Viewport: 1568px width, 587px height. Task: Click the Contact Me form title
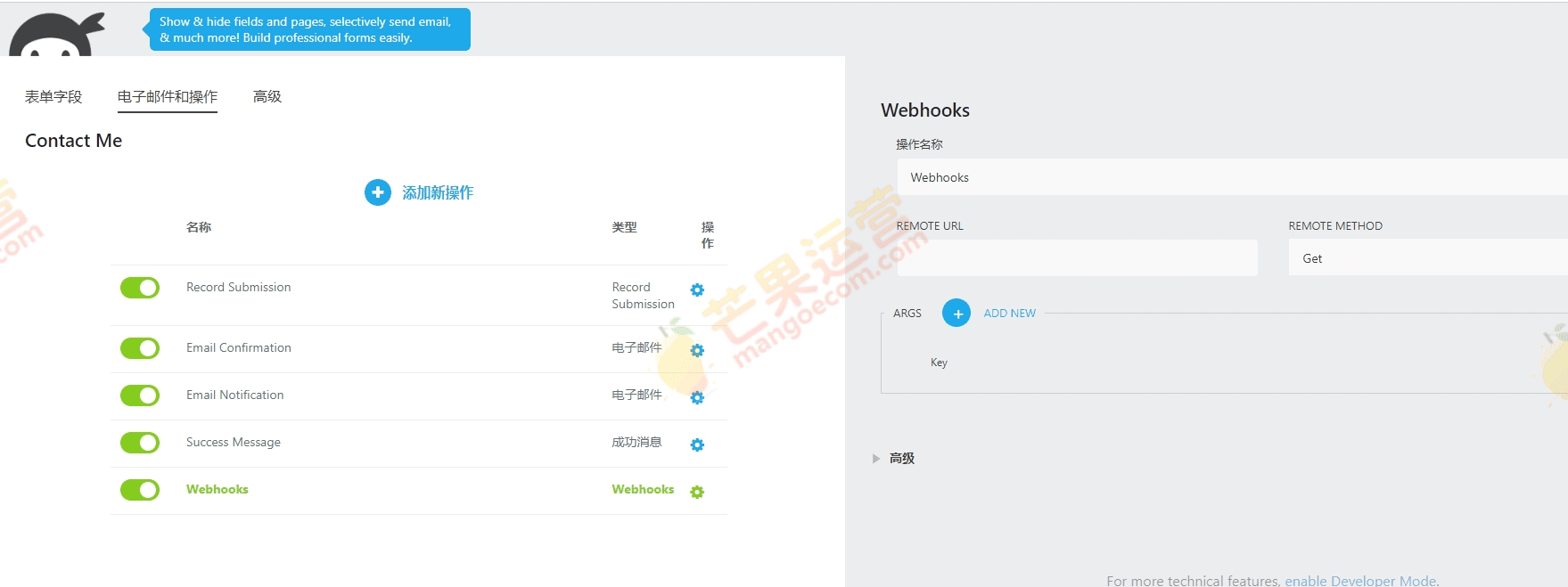74,141
